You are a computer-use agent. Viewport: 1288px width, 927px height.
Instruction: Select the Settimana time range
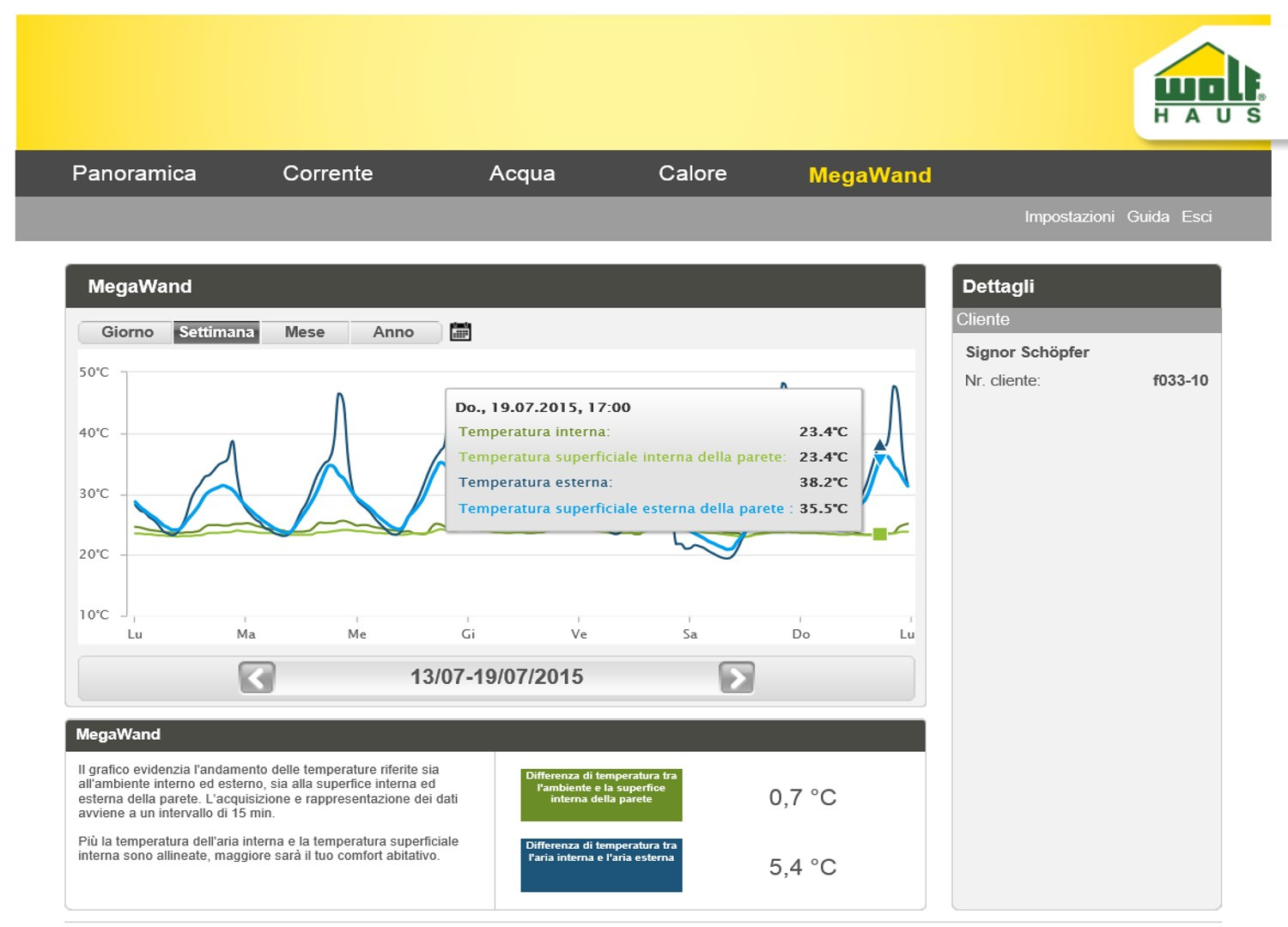point(216,332)
